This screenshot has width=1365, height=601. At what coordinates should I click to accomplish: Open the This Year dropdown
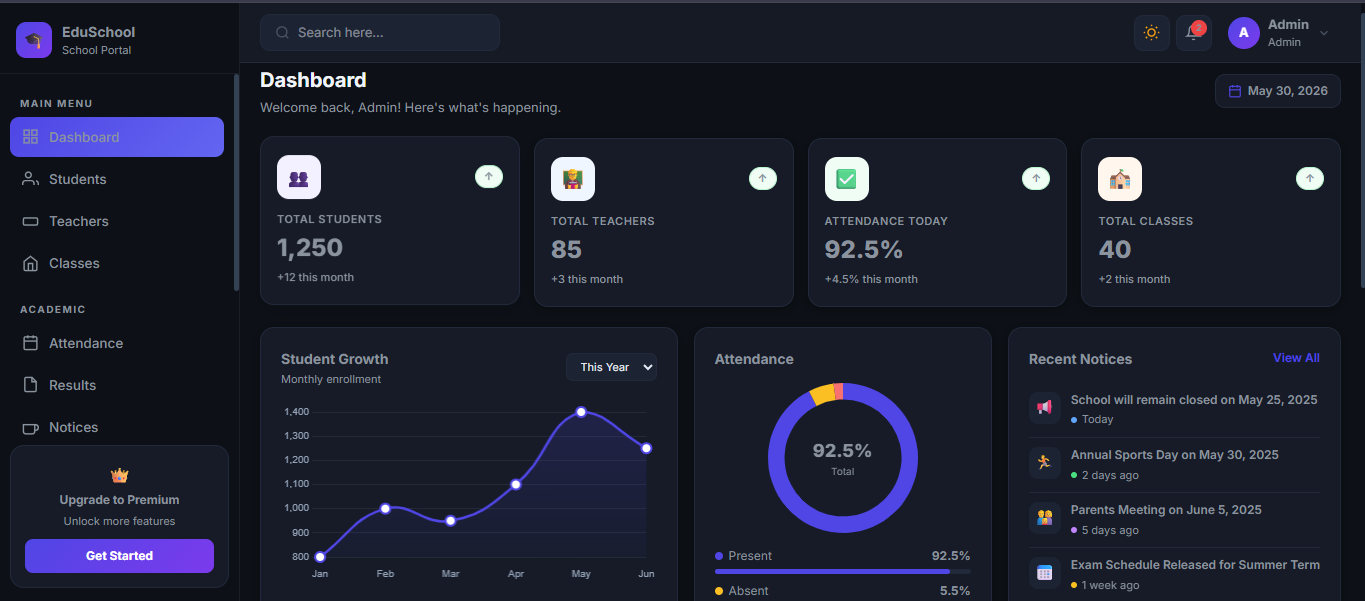611,367
